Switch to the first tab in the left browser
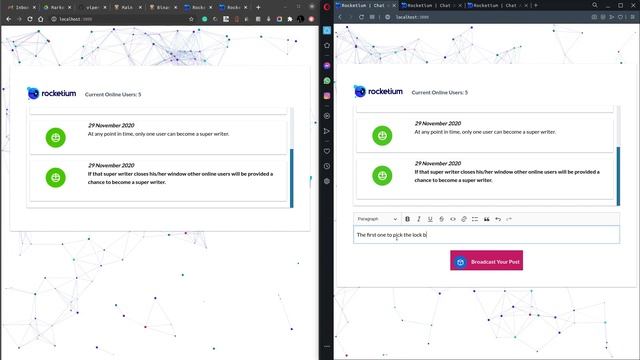 [x=21, y=7]
